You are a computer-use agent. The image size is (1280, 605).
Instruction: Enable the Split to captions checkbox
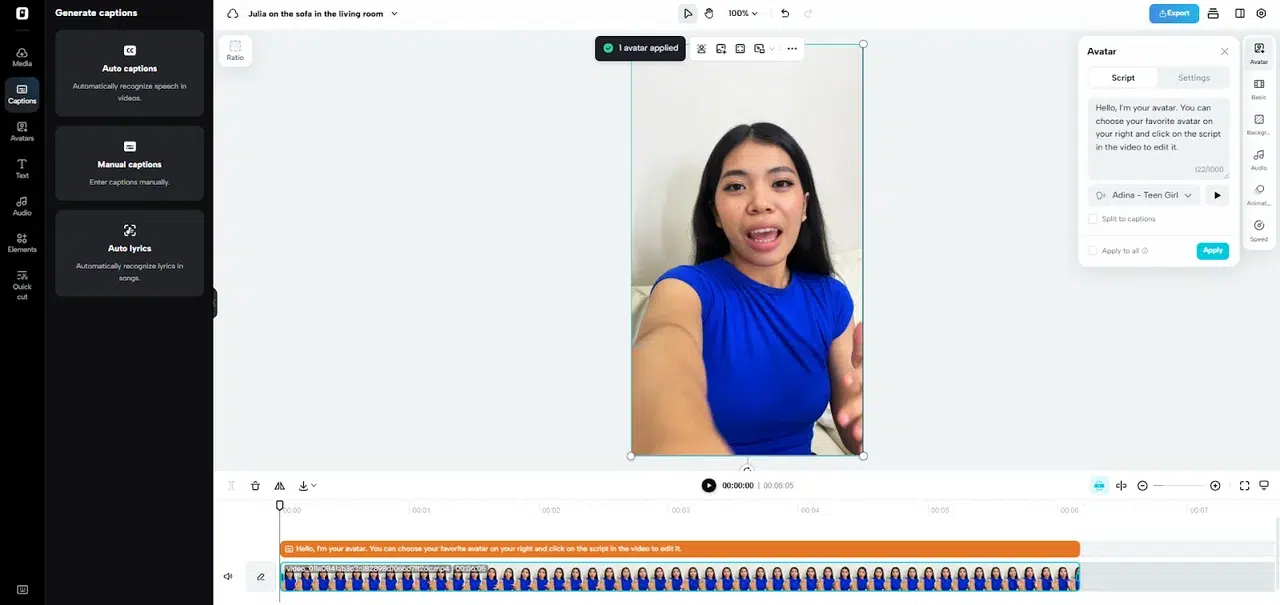click(x=1092, y=218)
